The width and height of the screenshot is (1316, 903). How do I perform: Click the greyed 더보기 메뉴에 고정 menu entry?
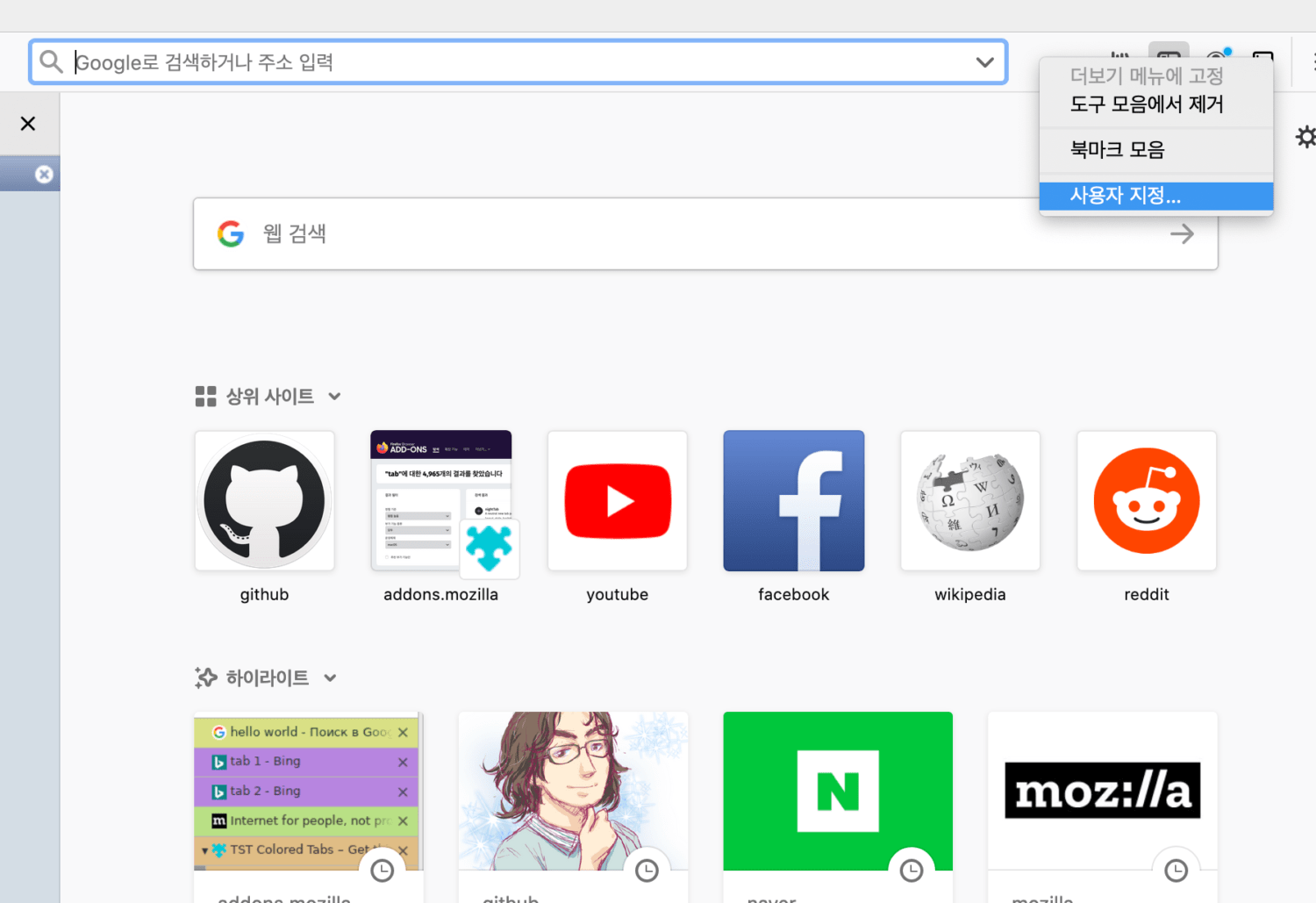(x=1155, y=76)
